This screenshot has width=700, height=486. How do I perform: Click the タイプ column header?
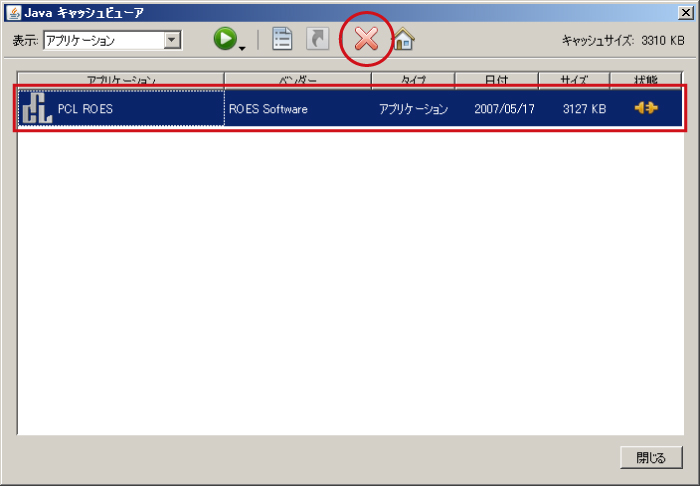click(413, 78)
